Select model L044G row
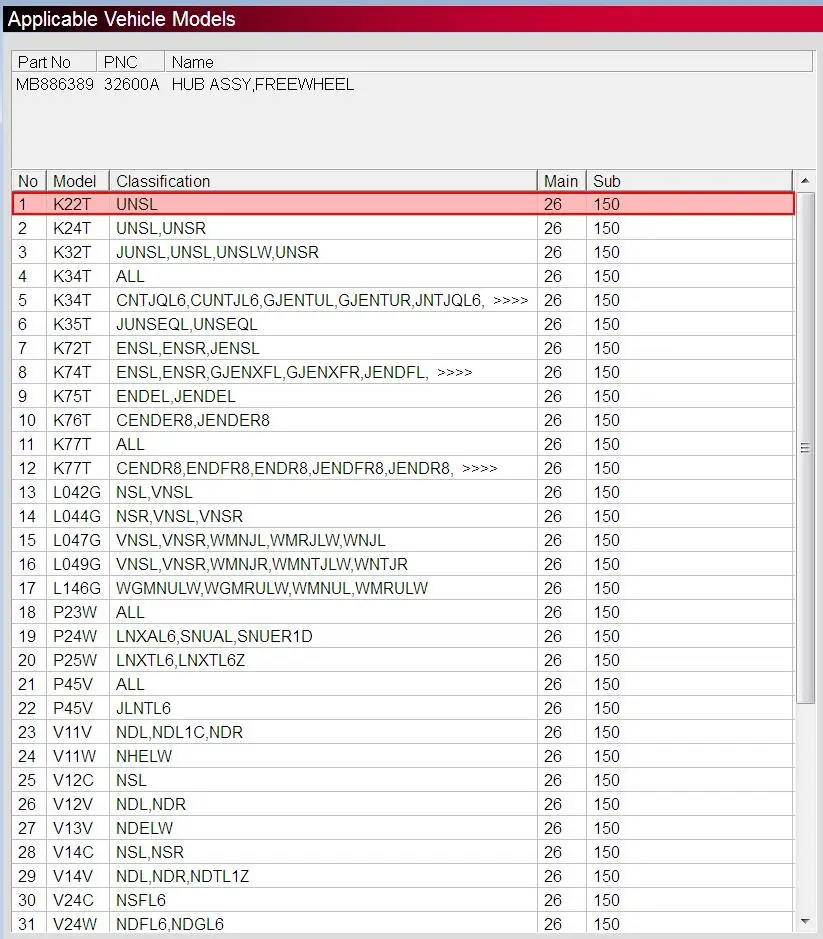 [403, 516]
